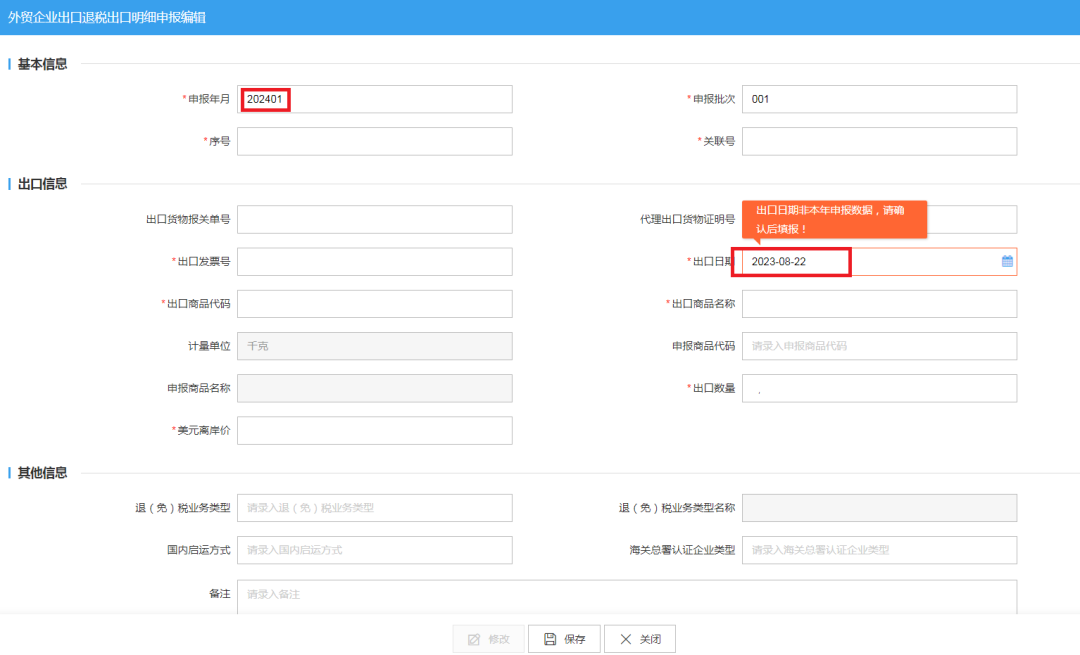Select the 出口数量 input field
Viewport: 1080px width, 655px height.
pyautogui.click(x=878, y=388)
